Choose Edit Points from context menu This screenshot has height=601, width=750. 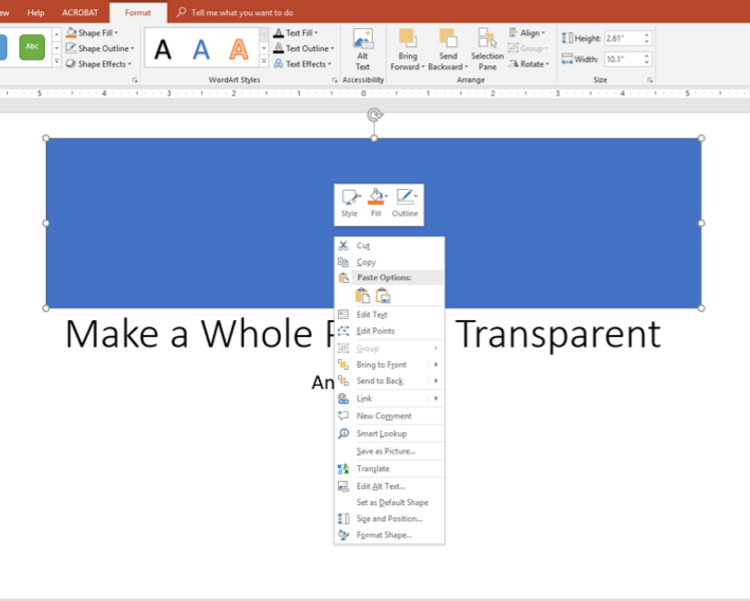pyautogui.click(x=389, y=331)
